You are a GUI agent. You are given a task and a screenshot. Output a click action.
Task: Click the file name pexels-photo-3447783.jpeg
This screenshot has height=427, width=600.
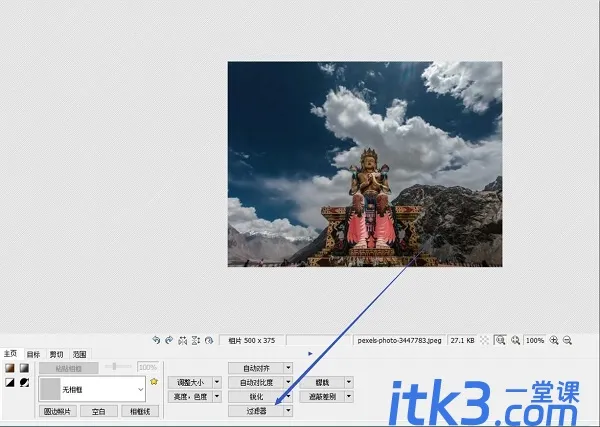[x=399, y=340]
